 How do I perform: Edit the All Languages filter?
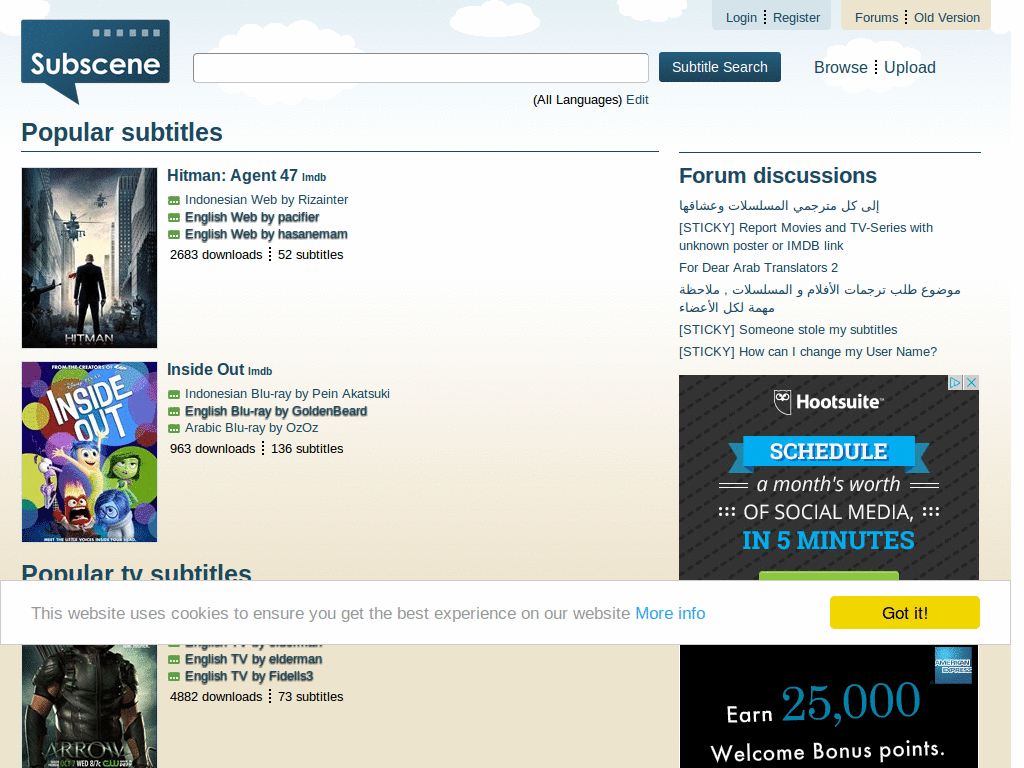pos(637,100)
